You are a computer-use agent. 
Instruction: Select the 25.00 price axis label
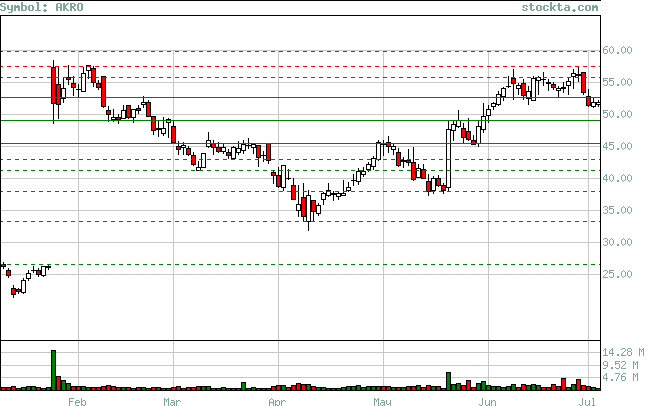point(617,274)
